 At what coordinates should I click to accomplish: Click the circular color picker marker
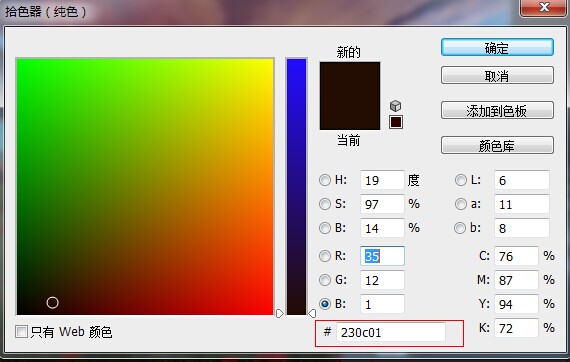52,302
